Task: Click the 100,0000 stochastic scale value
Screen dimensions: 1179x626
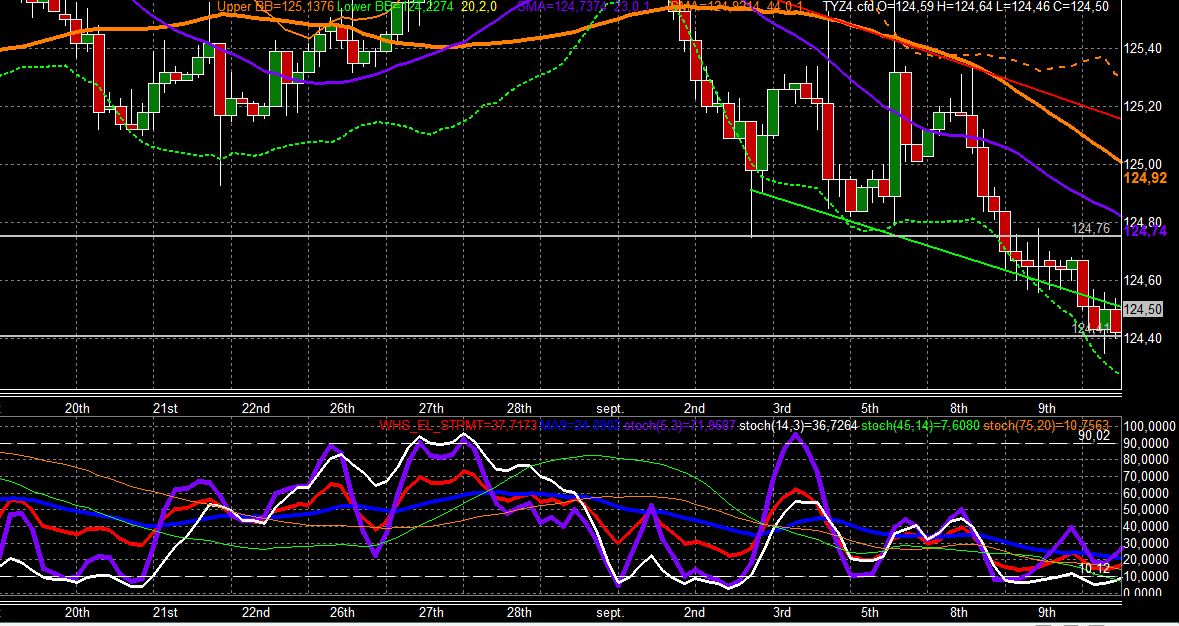Action: click(1149, 426)
